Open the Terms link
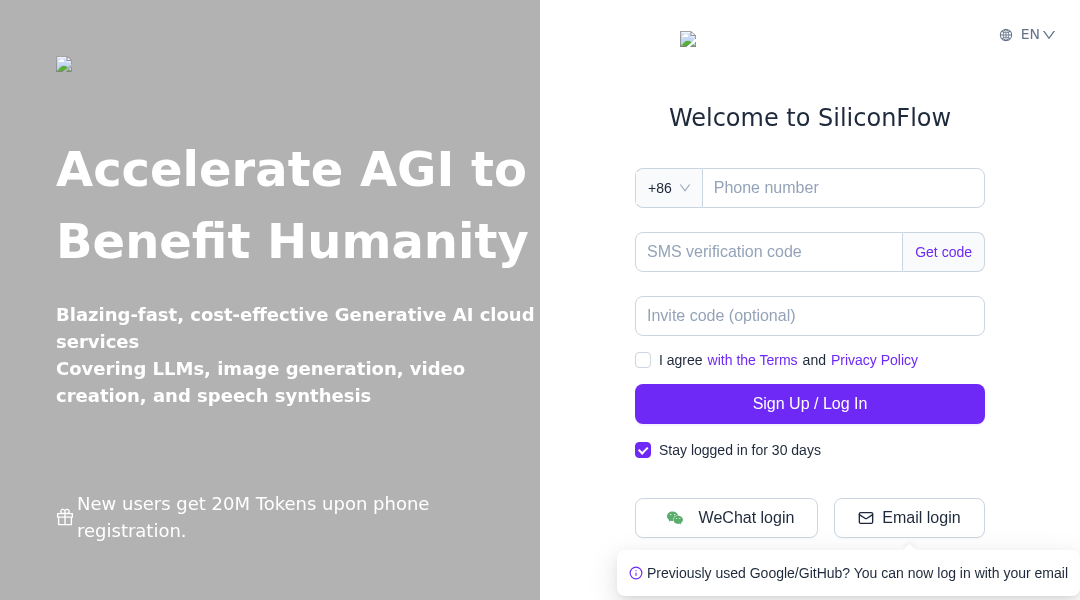This screenshot has height=600, width=1080. 752,360
